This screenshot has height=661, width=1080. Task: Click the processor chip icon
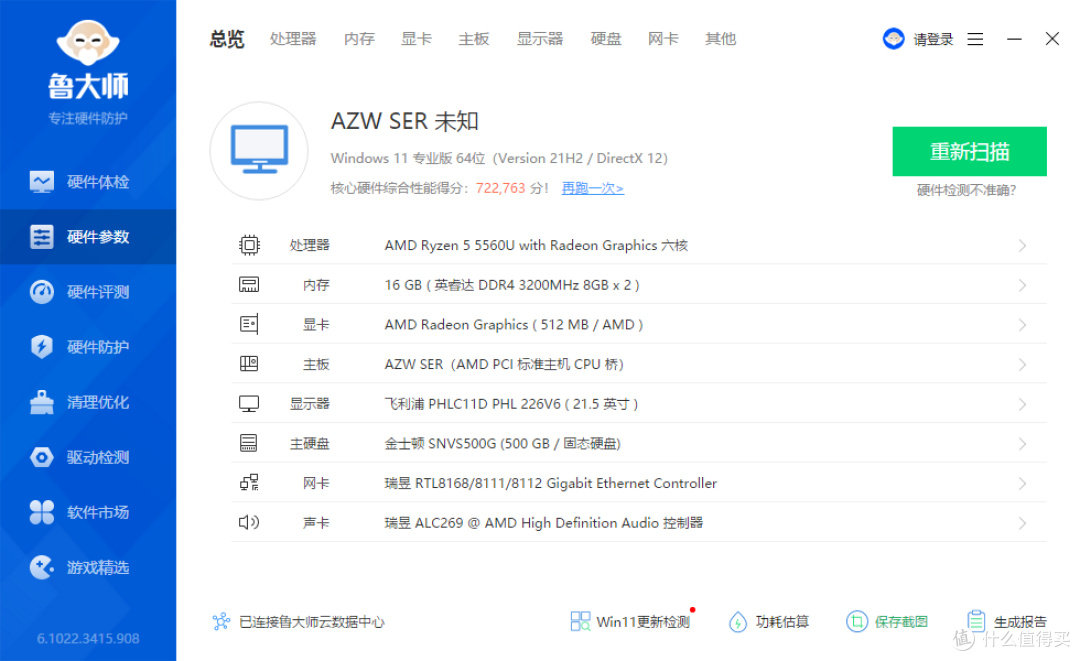pos(249,245)
